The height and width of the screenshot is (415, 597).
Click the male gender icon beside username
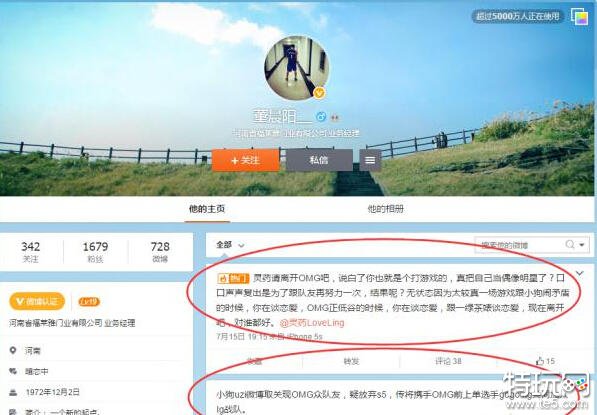click(x=321, y=117)
